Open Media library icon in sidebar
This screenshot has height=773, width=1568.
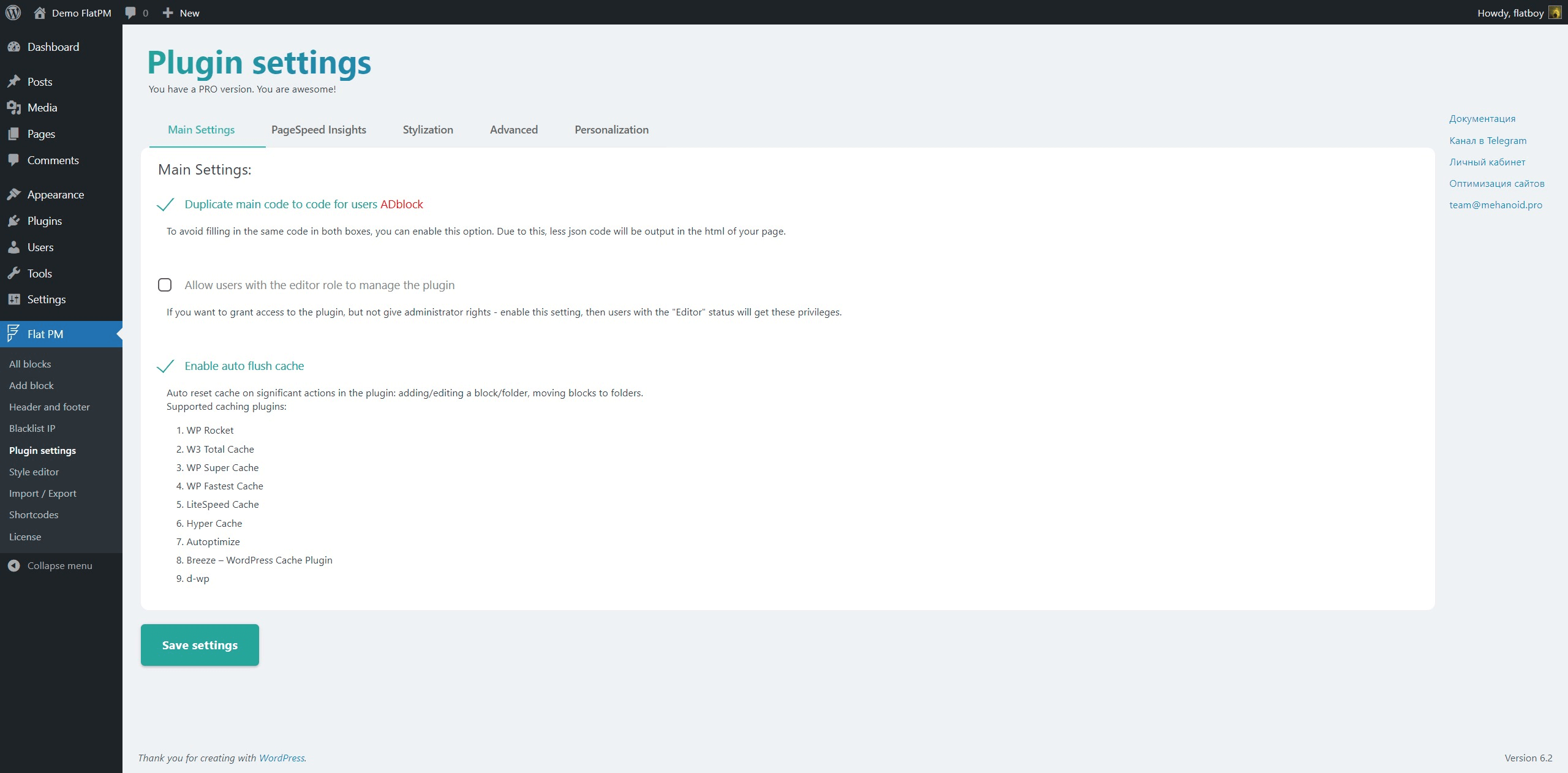coord(14,108)
